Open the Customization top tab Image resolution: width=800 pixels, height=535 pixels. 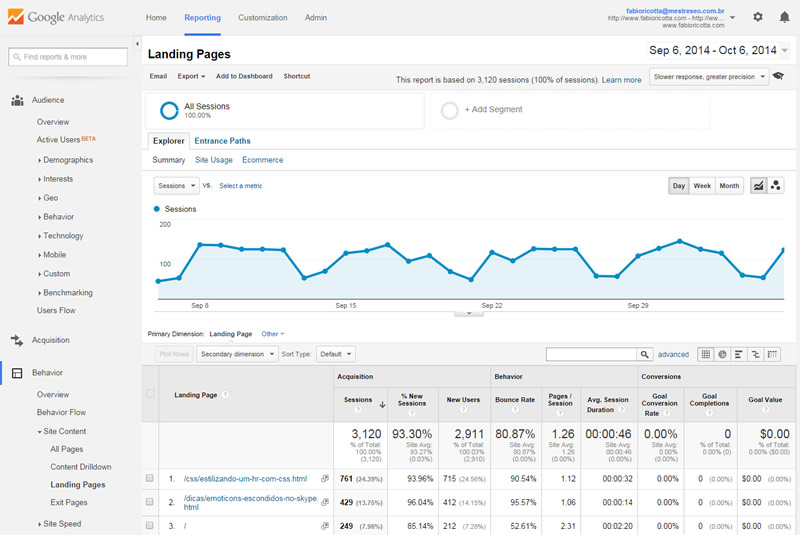pos(263,17)
